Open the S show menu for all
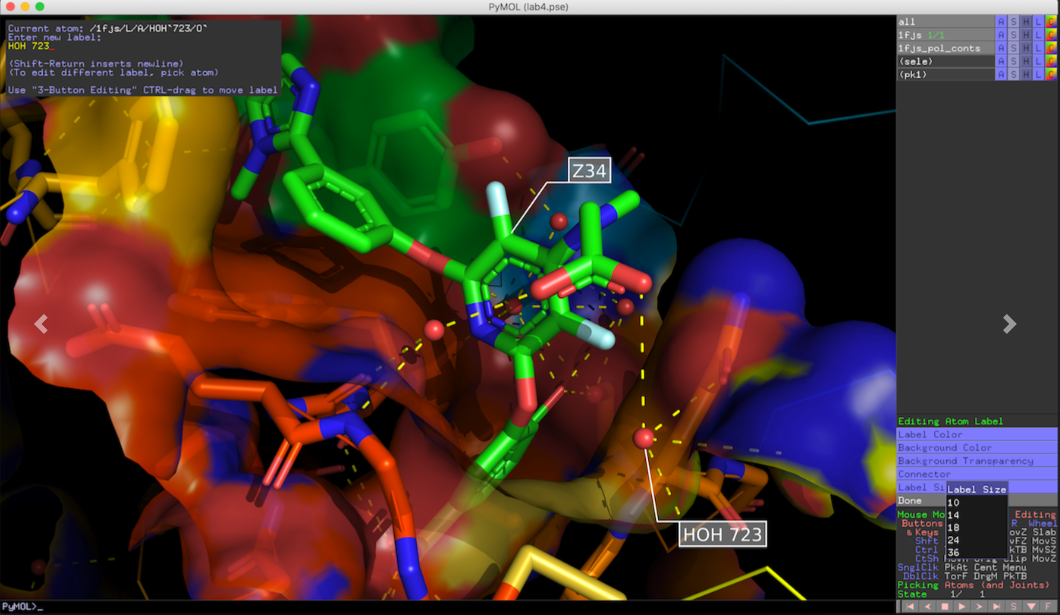 pos(1013,22)
